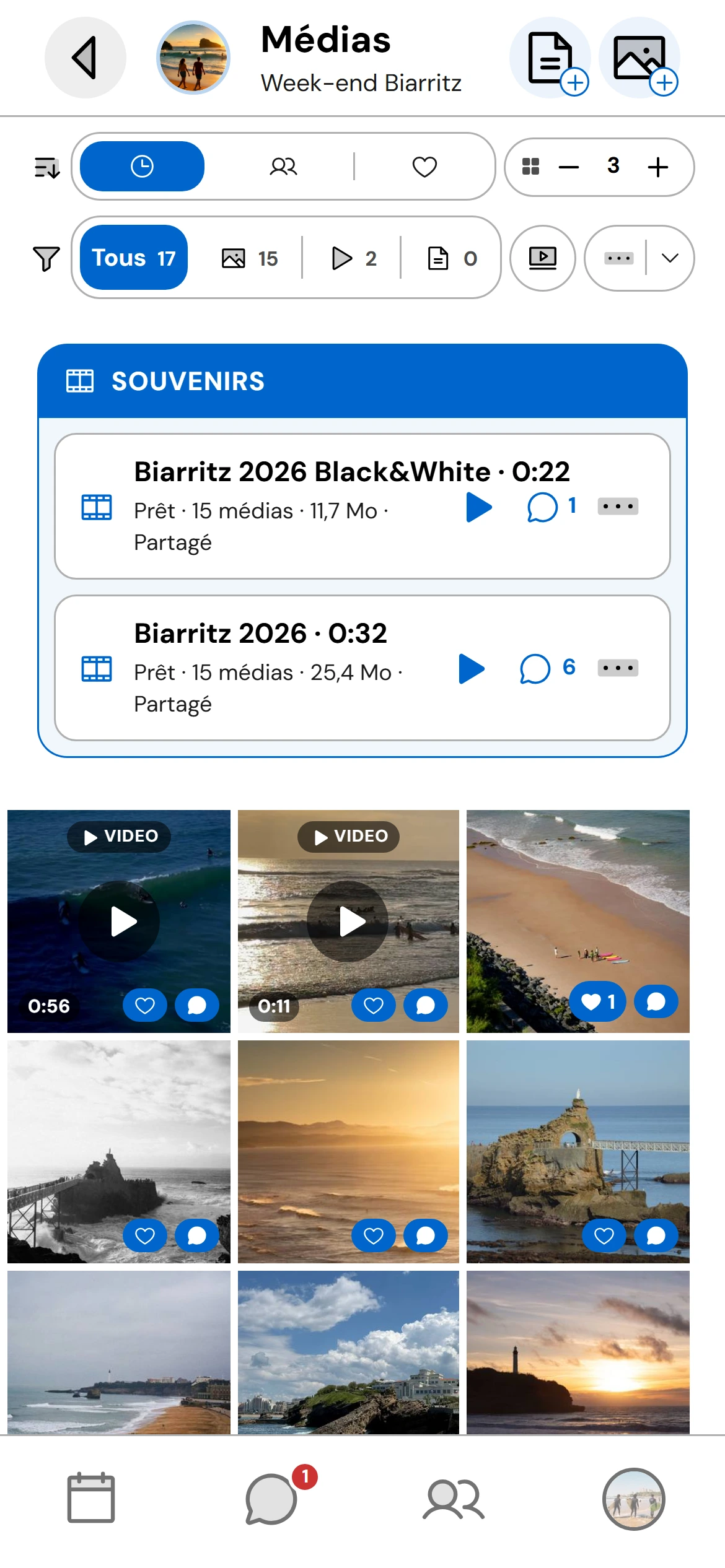The width and height of the screenshot is (725, 1568).
Task: Go back using the back arrow
Action: click(x=86, y=58)
